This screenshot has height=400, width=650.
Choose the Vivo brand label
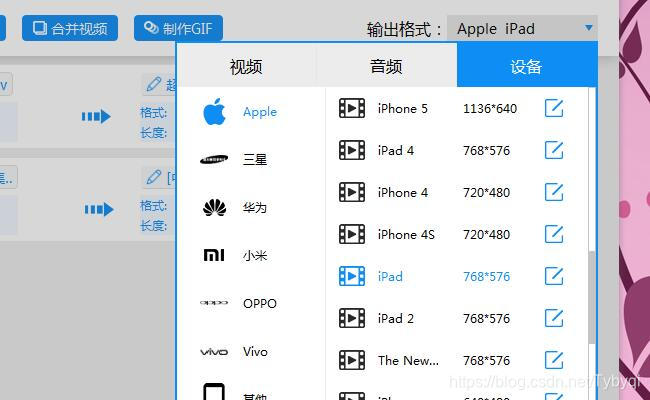(x=255, y=352)
